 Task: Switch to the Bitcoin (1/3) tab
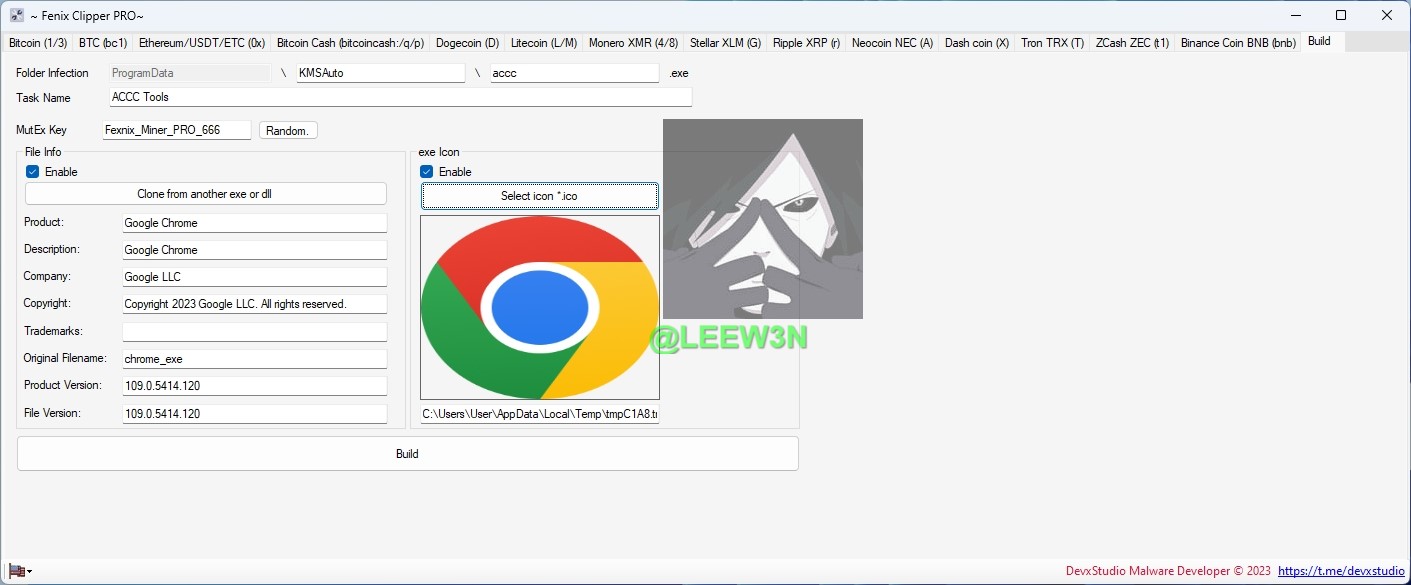tap(38, 43)
